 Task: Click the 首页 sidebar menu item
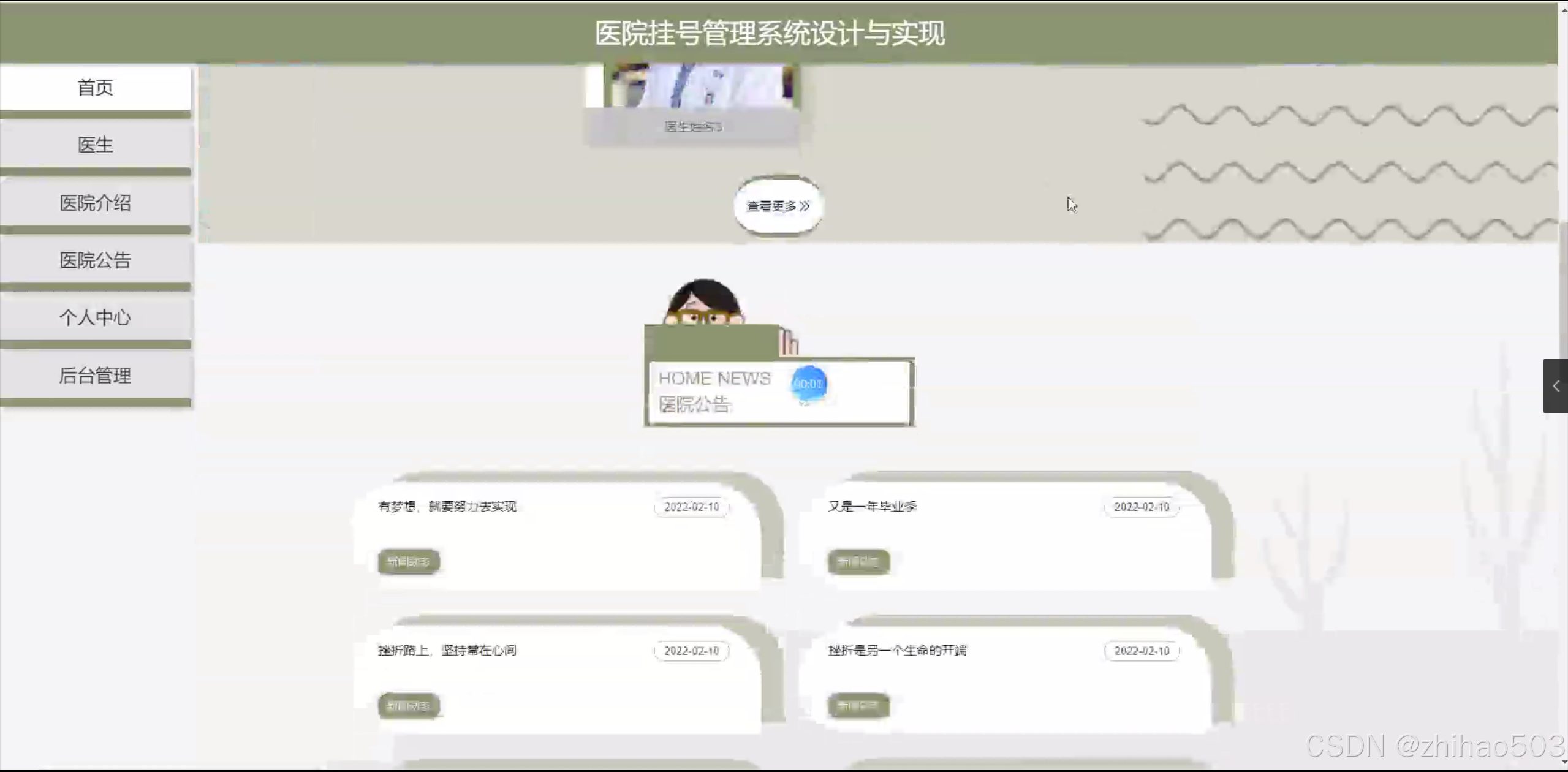95,88
